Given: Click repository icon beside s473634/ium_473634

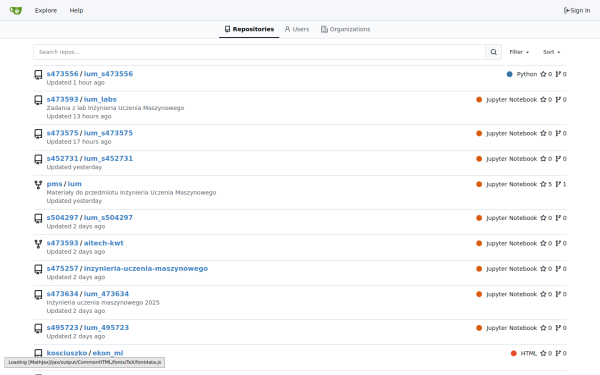Looking at the screenshot, I should click(x=38, y=295).
